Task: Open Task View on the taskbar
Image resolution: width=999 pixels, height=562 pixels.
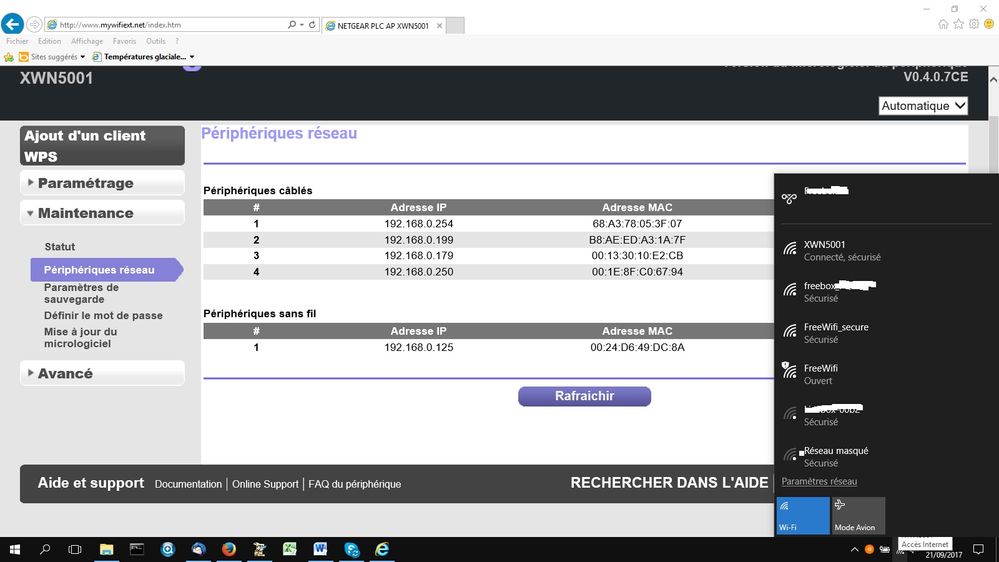Action: 75,549
